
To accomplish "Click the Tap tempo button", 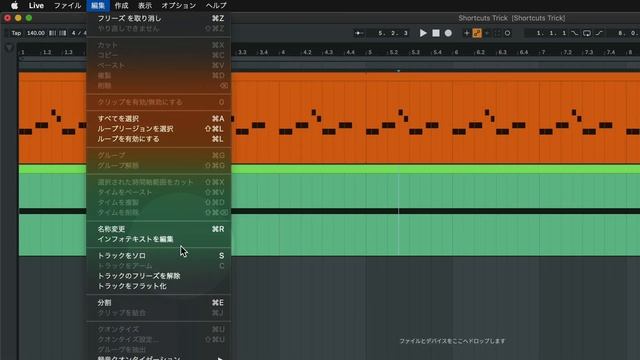I will click(16, 33).
